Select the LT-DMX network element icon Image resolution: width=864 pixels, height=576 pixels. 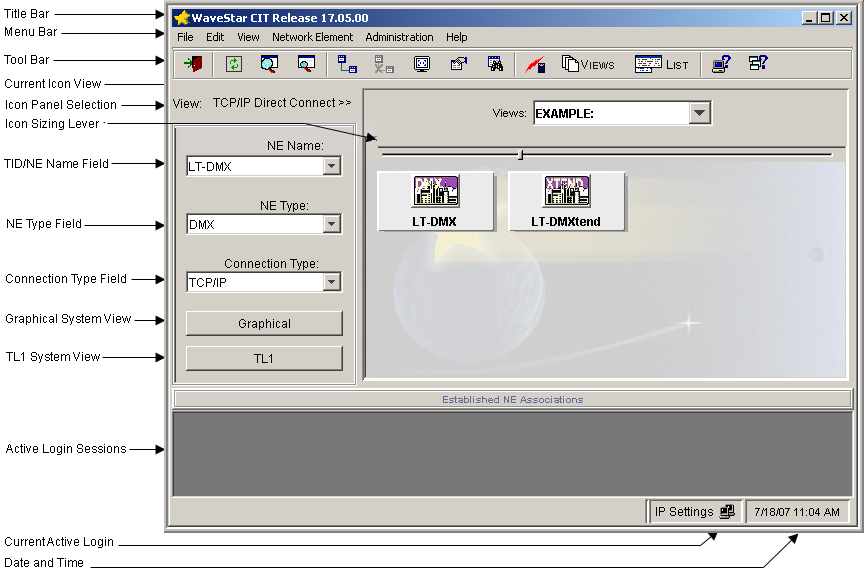tap(435, 201)
